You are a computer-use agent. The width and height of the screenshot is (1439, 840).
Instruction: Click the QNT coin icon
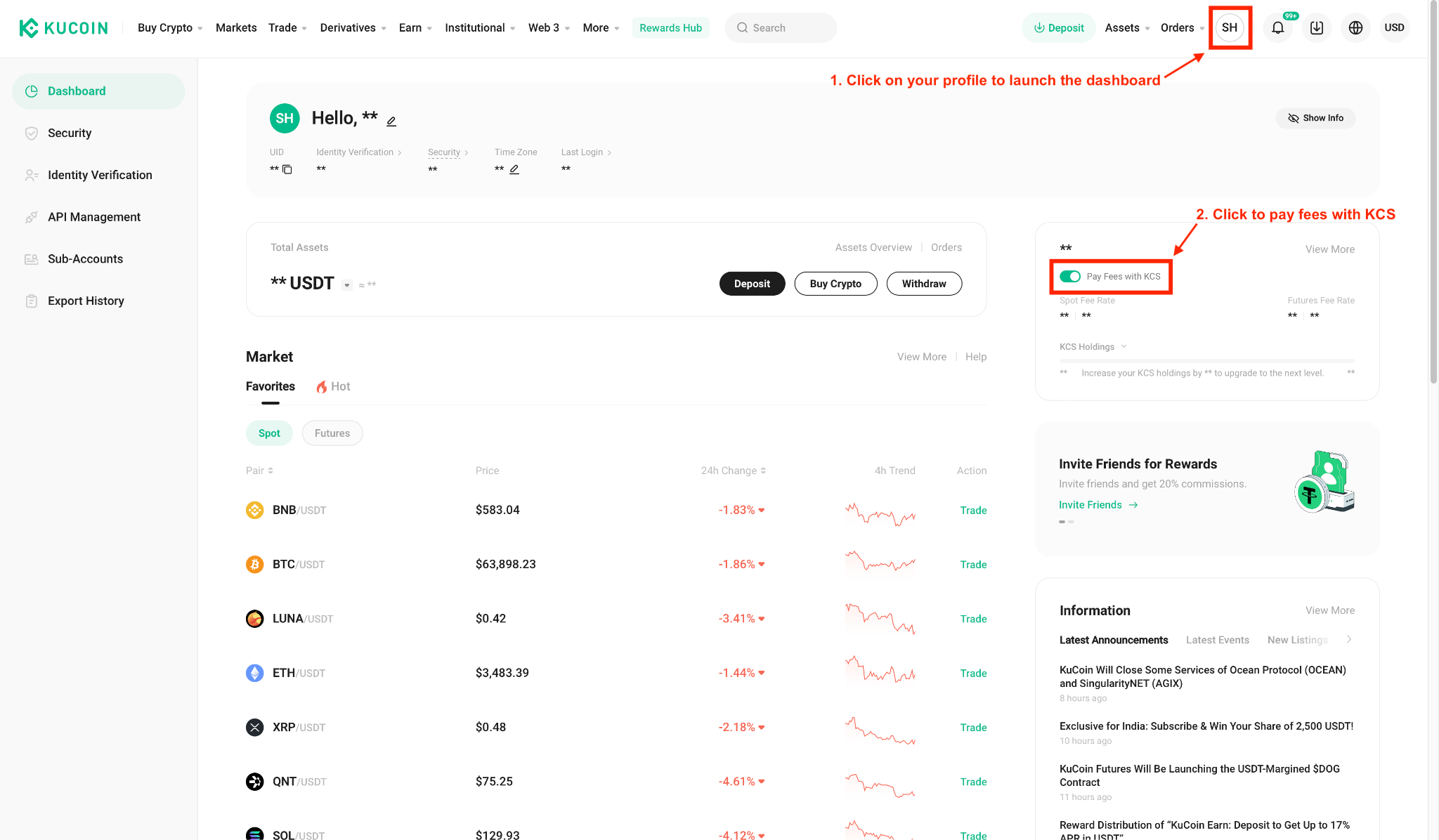click(254, 782)
